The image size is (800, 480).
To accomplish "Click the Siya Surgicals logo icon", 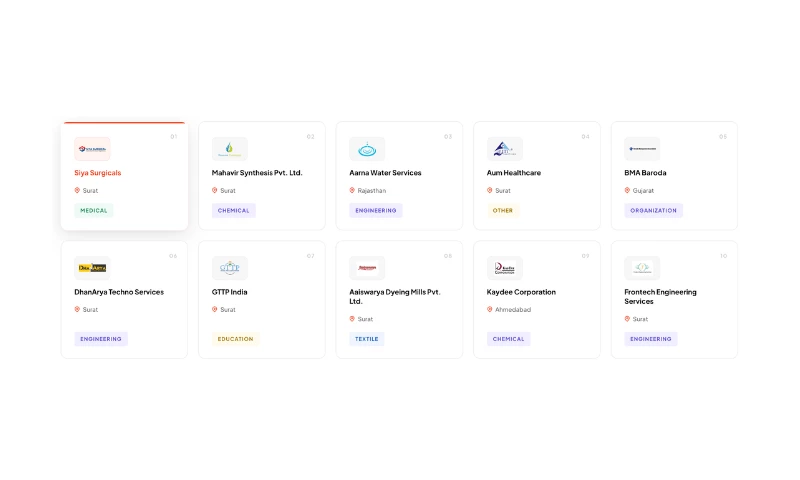I will [x=92, y=149].
